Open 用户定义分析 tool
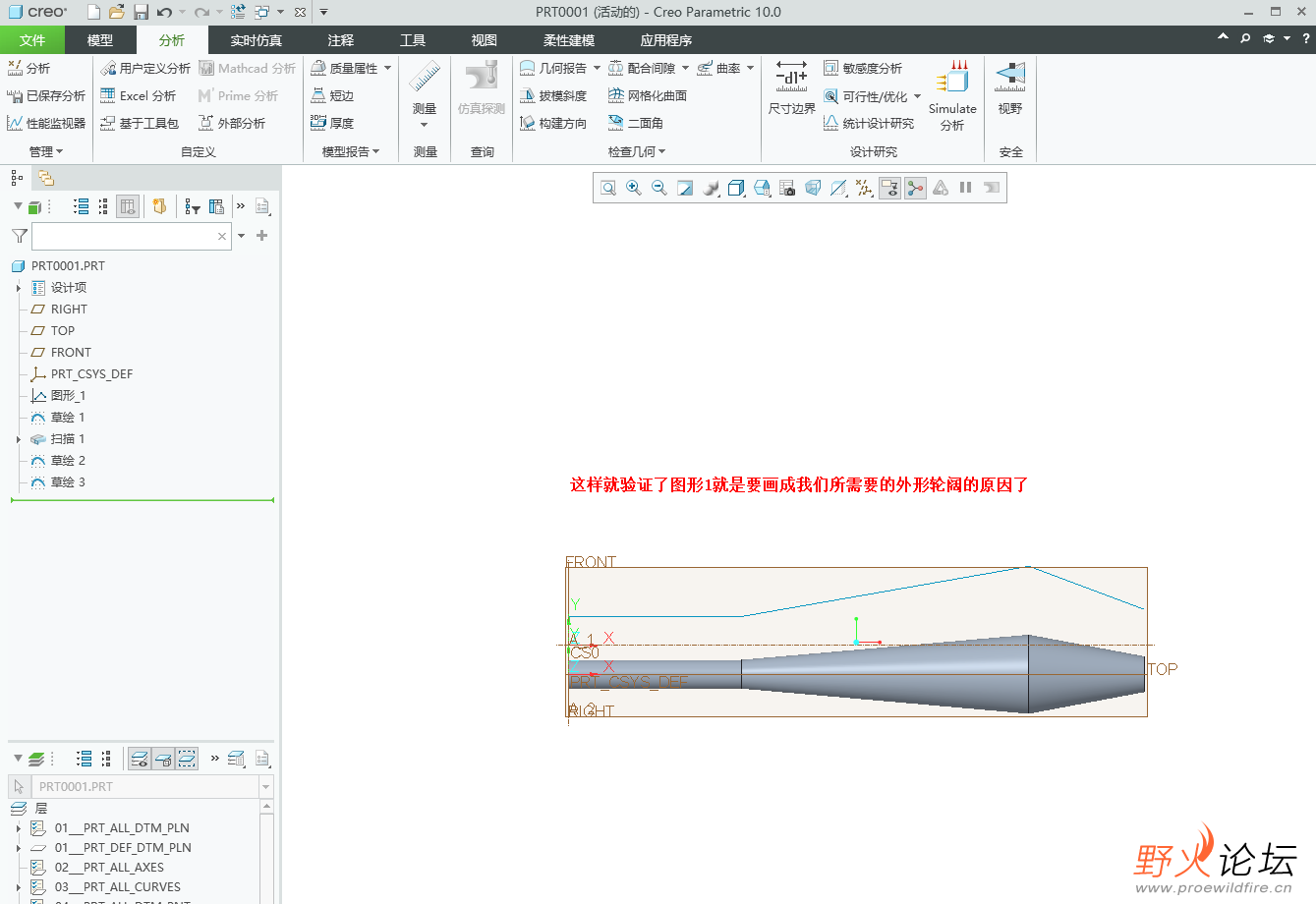 (x=145, y=68)
